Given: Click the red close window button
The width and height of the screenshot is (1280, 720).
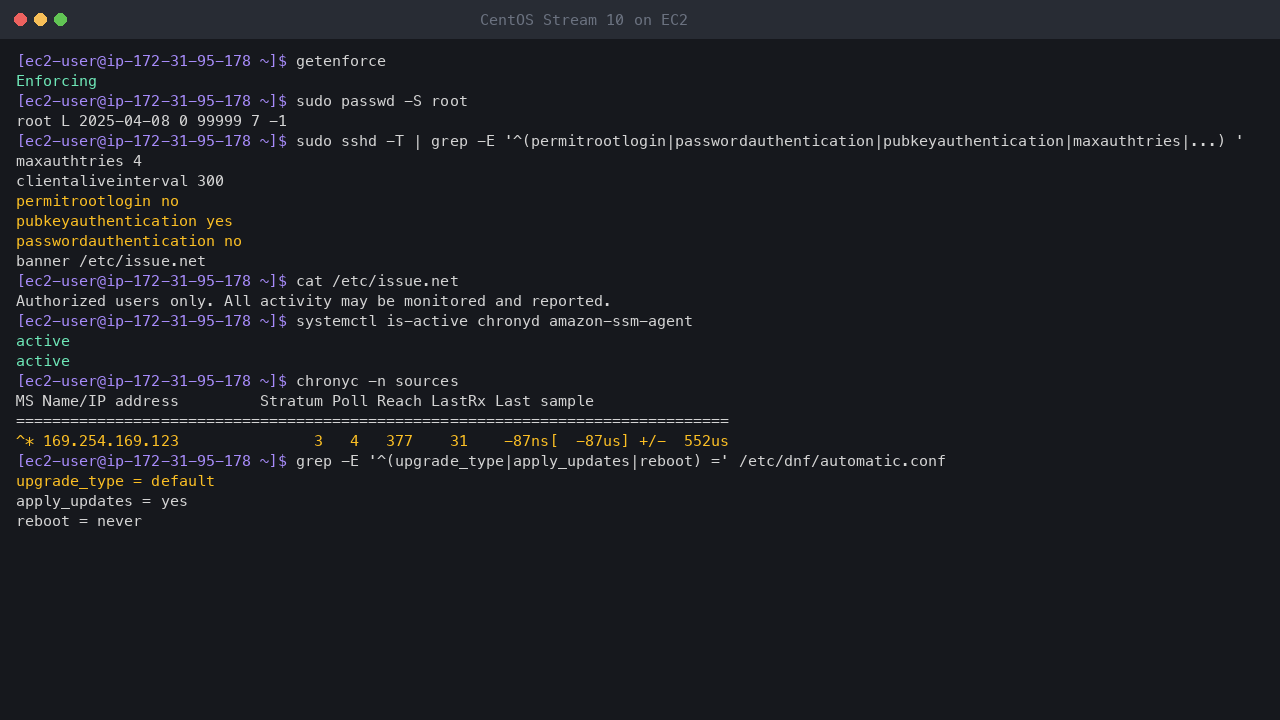Looking at the screenshot, I should (20, 20).
